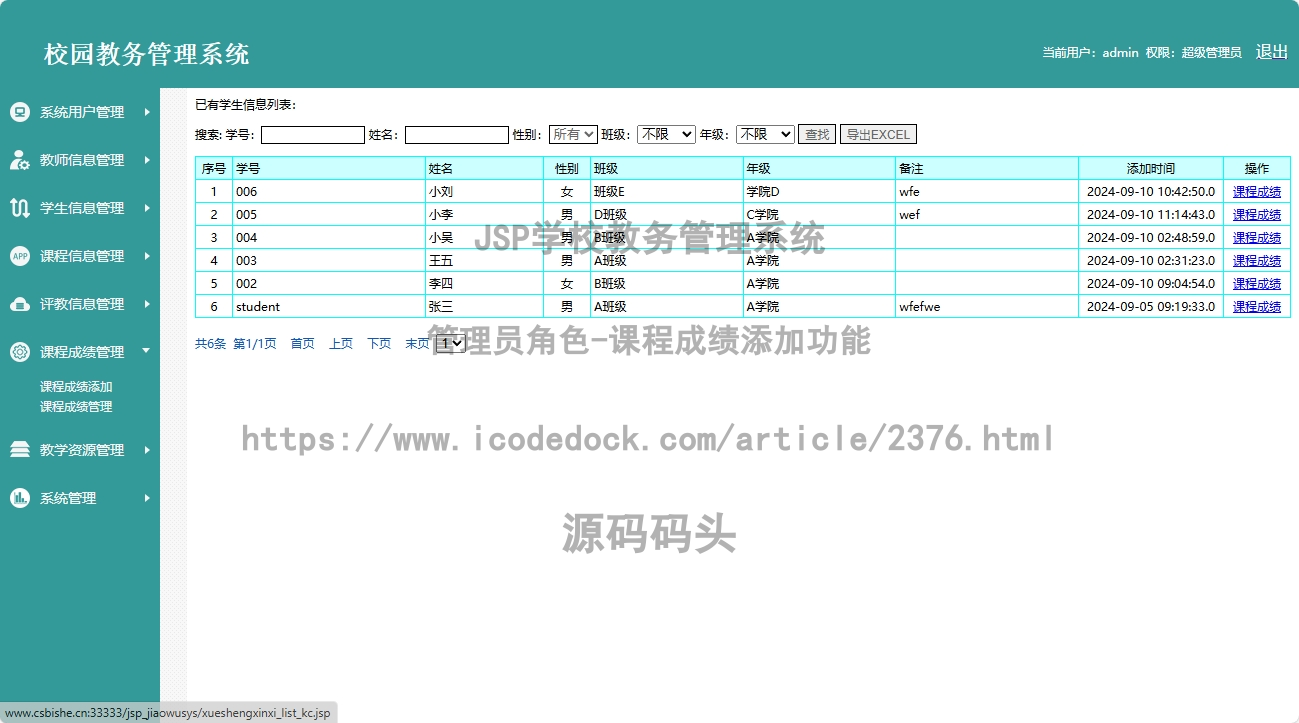Click the 共6条 record count text
The width and height of the screenshot is (1299, 723).
point(211,343)
